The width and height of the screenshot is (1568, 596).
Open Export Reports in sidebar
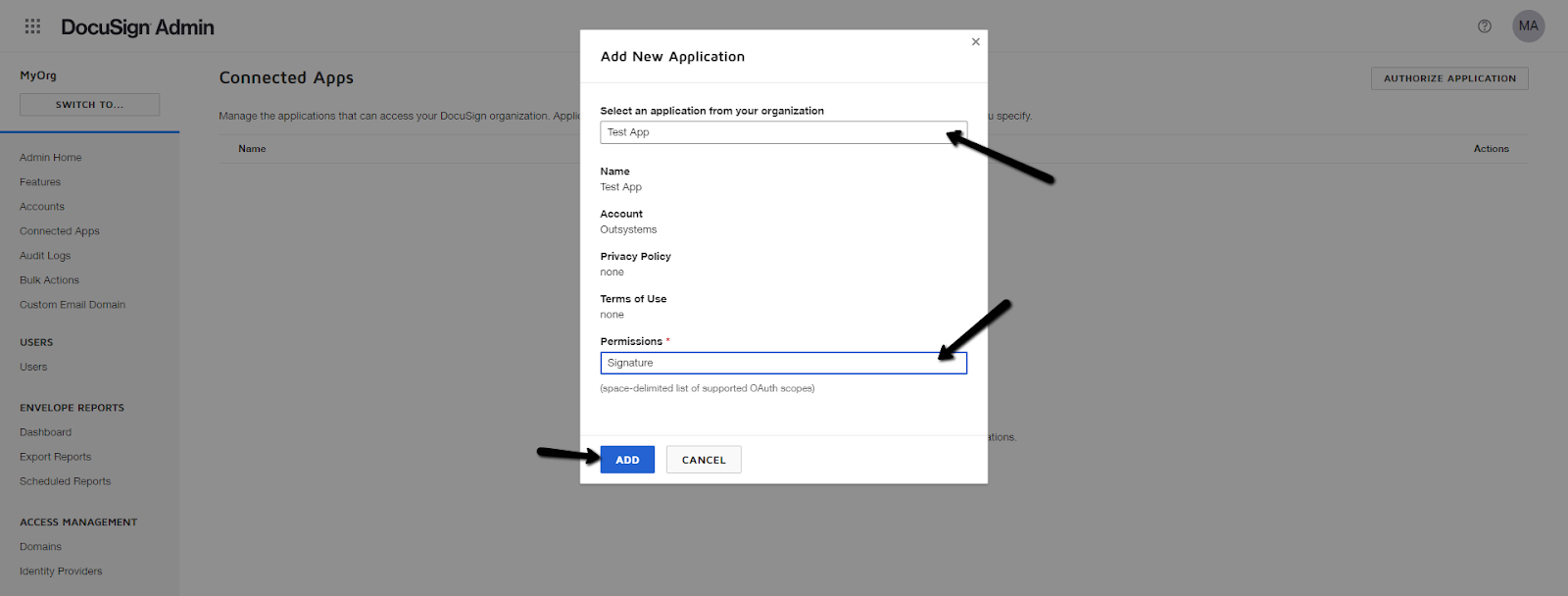55,457
